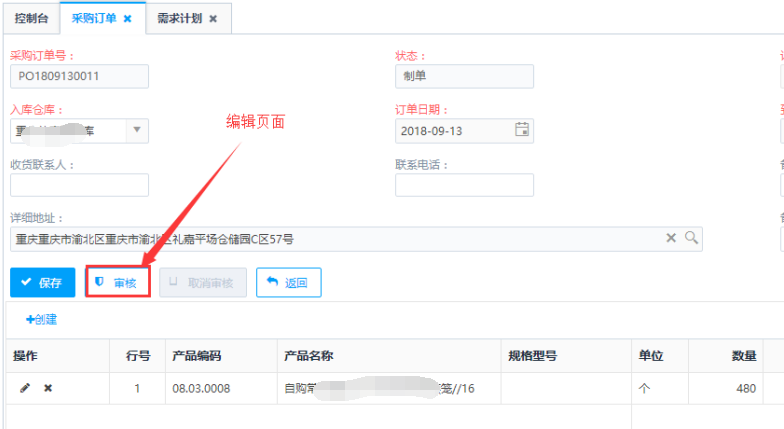
Task: Delete row 1 with the X icon
Action: (47, 388)
